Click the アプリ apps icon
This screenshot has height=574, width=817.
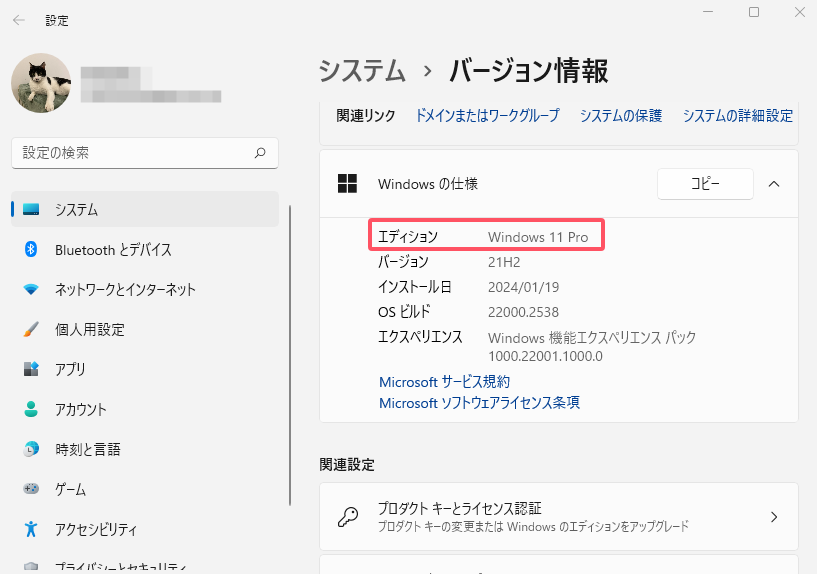[31, 369]
